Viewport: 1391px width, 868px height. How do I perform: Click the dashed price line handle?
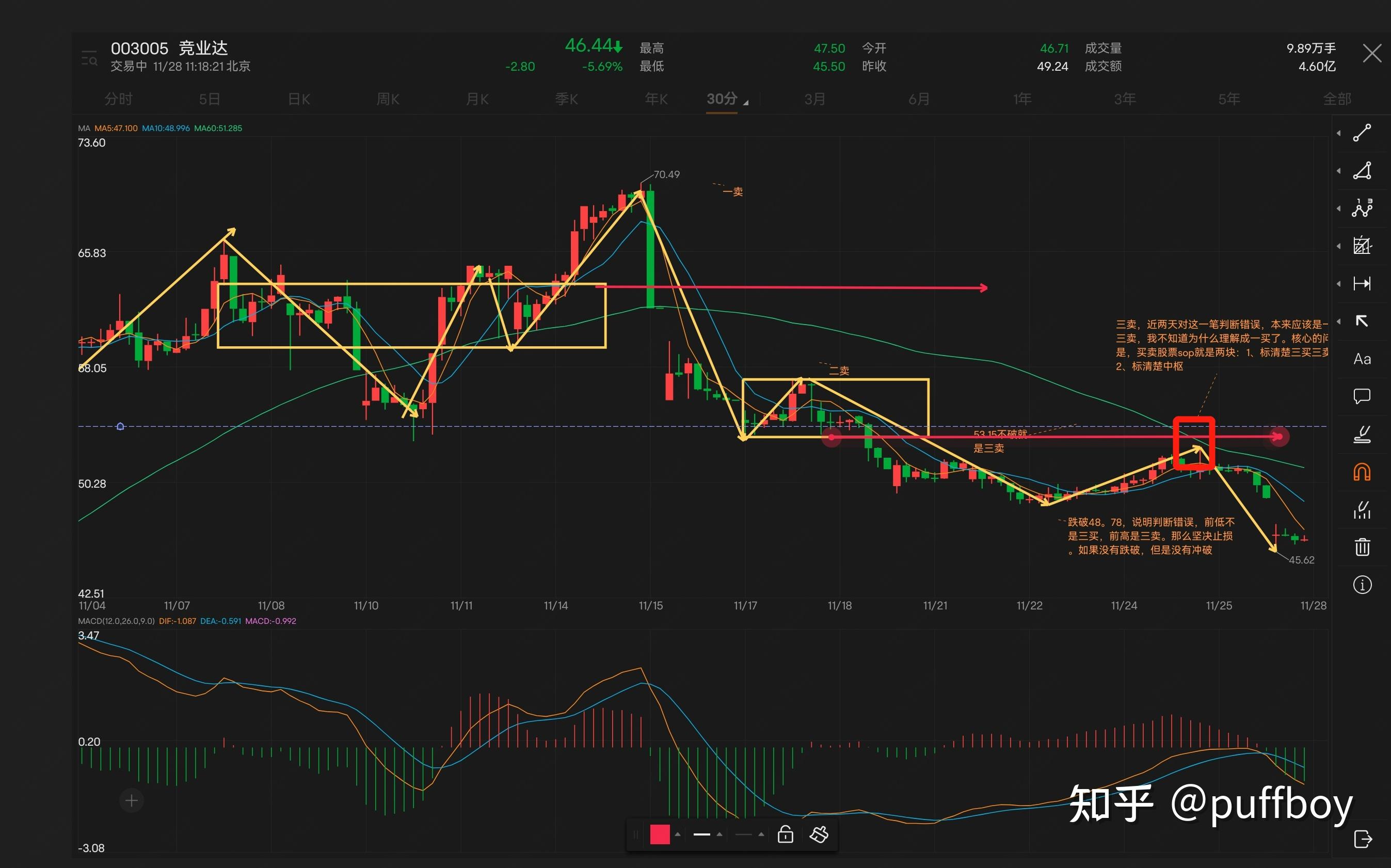pyautogui.click(x=120, y=427)
